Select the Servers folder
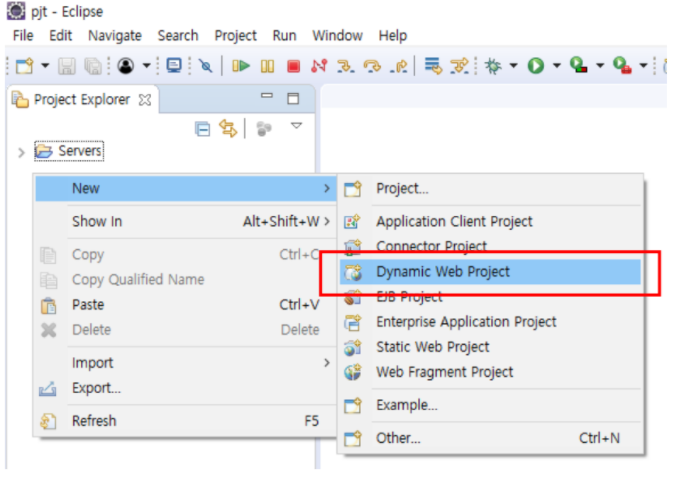The width and height of the screenshot is (685, 477). point(69,151)
